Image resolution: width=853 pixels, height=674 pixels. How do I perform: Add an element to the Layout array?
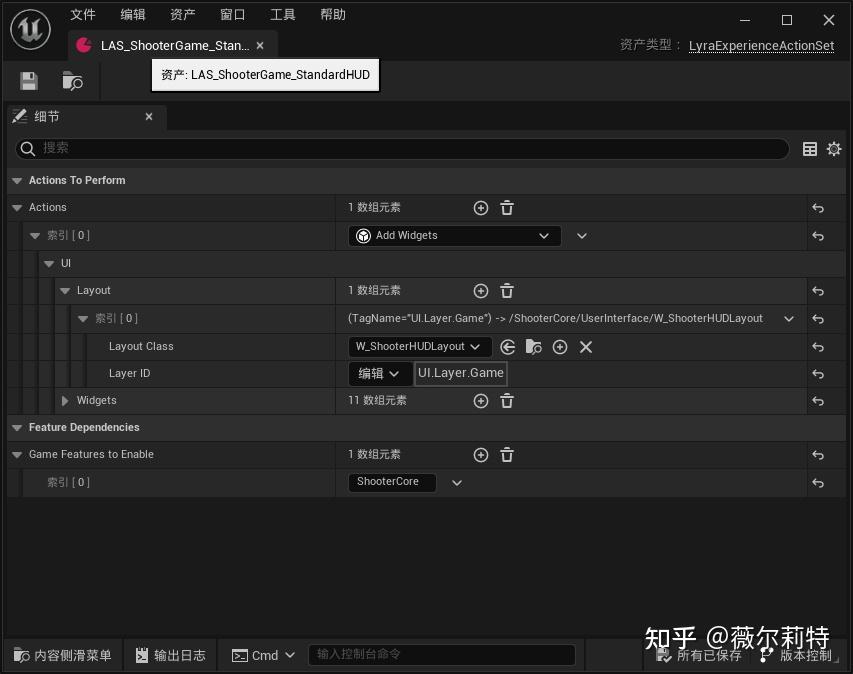480,290
